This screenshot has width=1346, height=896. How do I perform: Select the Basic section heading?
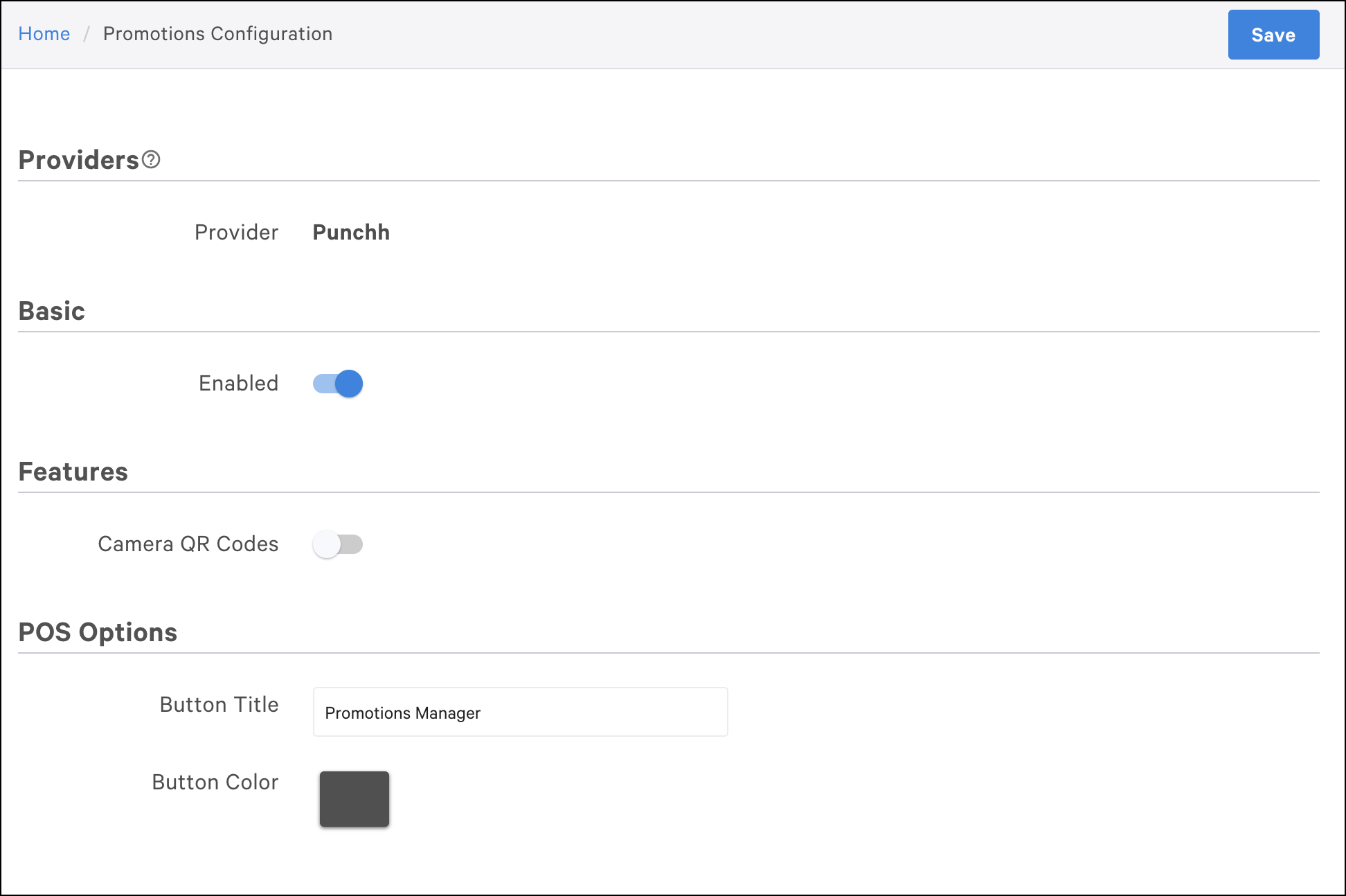pyautogui.click(x=52, y=311)
